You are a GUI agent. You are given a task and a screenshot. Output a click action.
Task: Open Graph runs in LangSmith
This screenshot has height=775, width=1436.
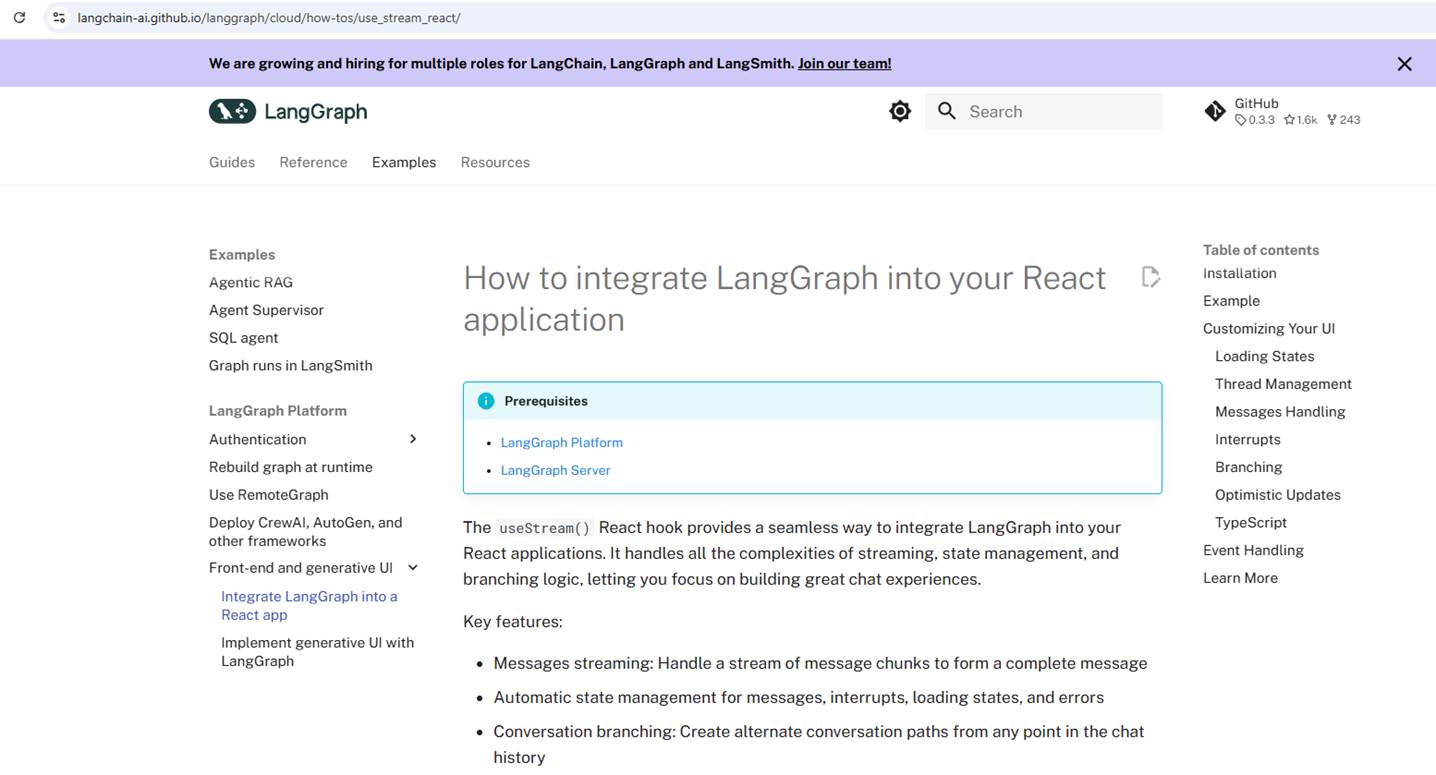(x=290, y=365)
